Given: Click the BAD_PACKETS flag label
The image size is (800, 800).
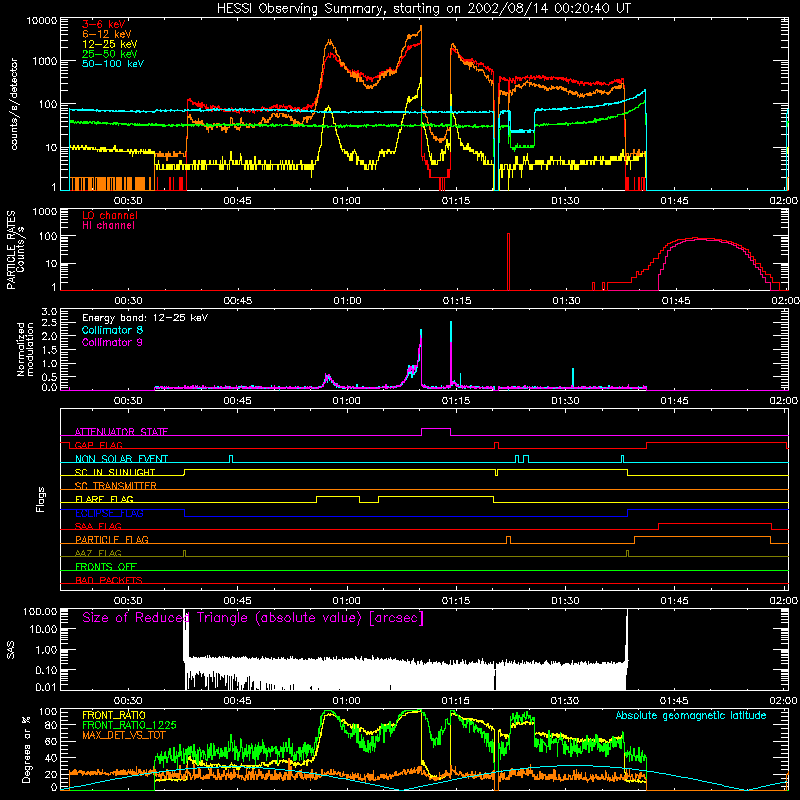Looking at the screenshot, I should coord(109,580).
